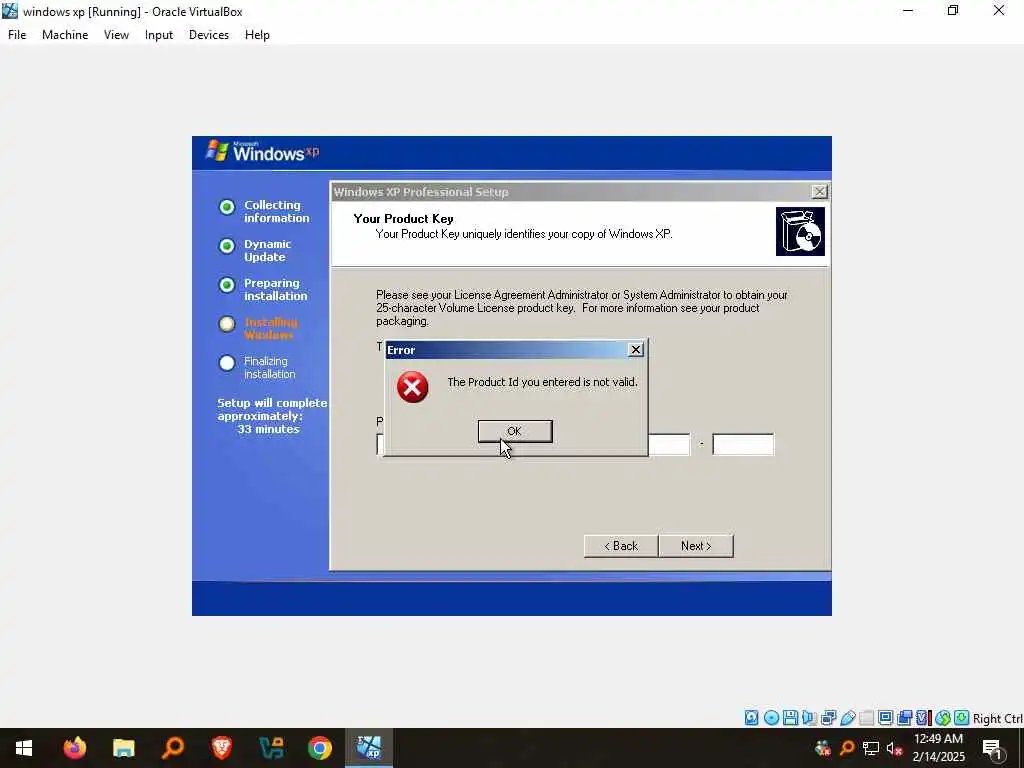1024x768 pixels.
Task: Close the Windows XP Professional Setup window
Action: pyautogui.click(x=819, y=191)
